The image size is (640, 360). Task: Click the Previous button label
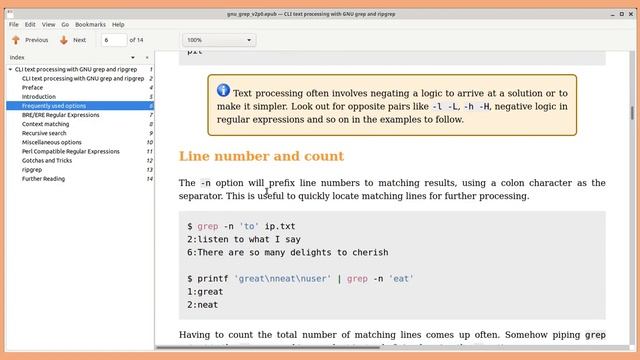(36, 40)
